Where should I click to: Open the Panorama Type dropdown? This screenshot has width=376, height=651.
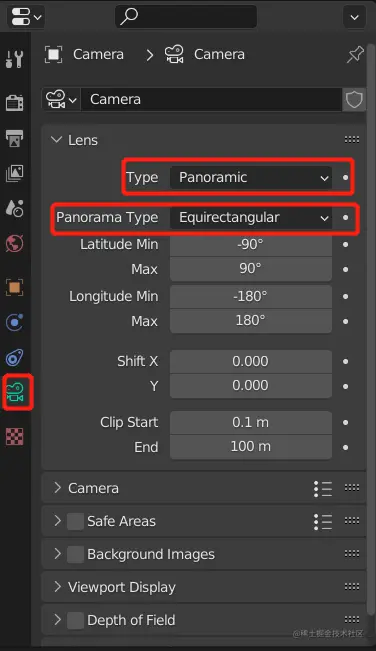pyautogui.click(x=251, y=218)
